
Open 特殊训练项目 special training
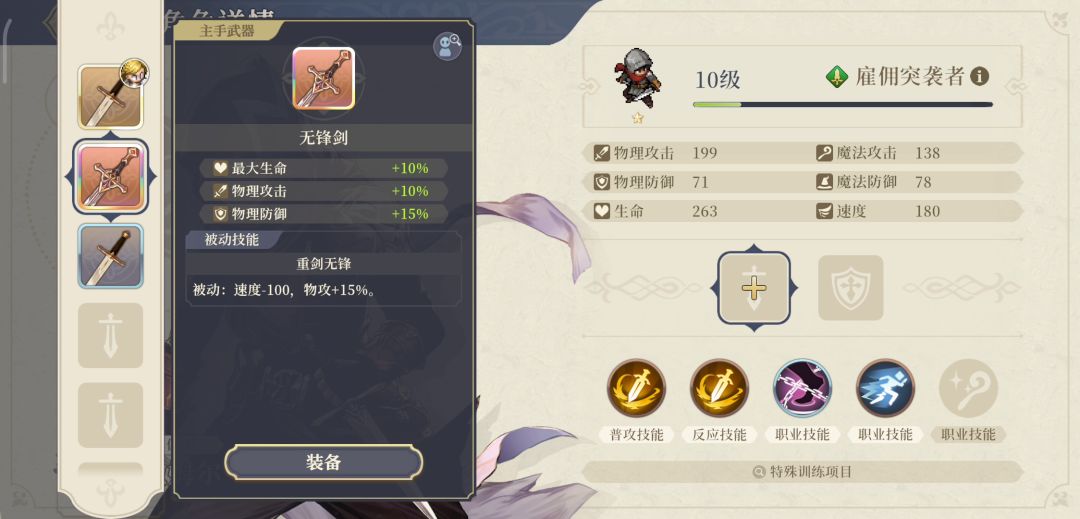802,472
